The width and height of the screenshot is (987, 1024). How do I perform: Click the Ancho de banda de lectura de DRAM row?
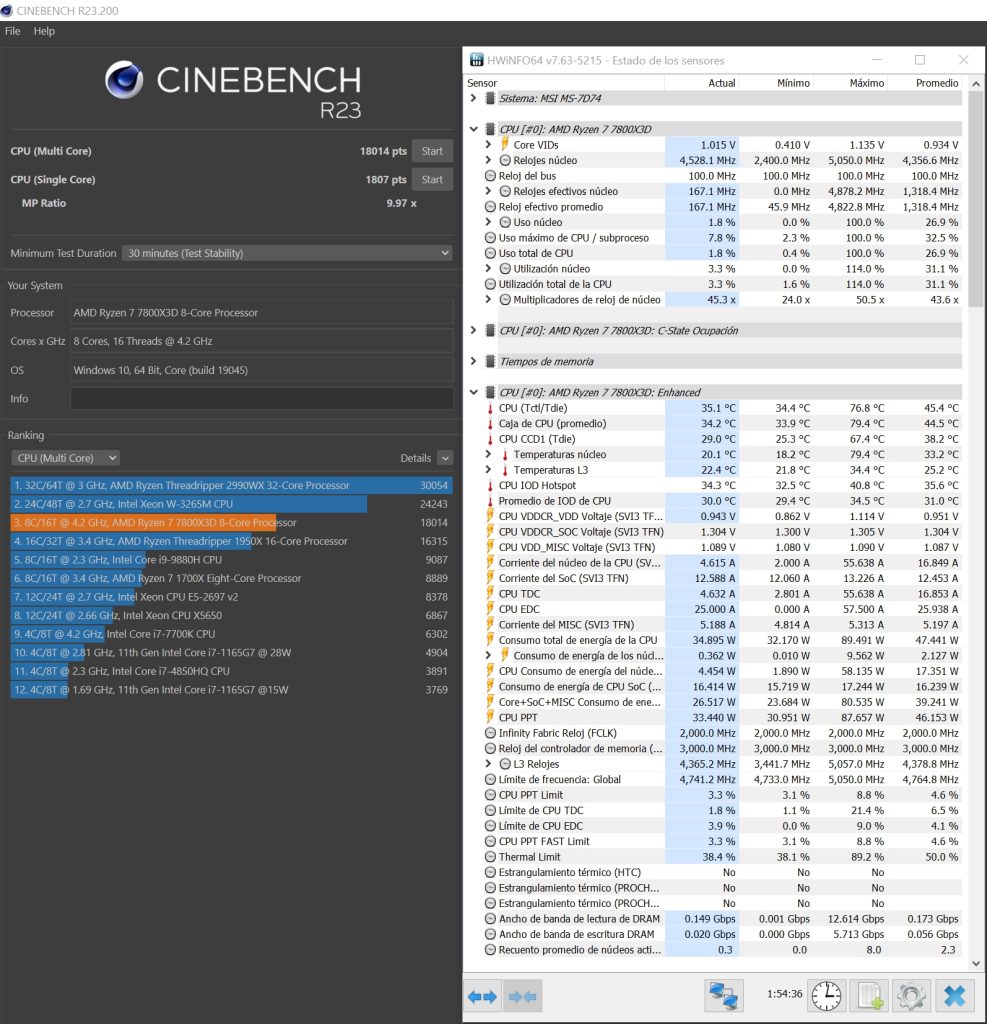click(x=722, y=919)
